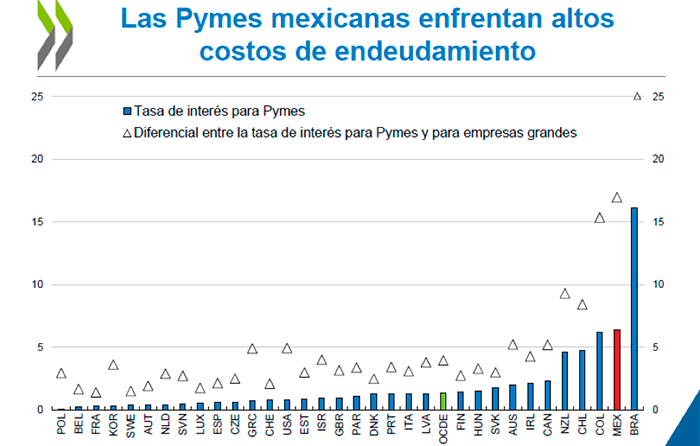Click the 'USA' axis label
The image size is (700, 446).
click(x=287, y=425)
